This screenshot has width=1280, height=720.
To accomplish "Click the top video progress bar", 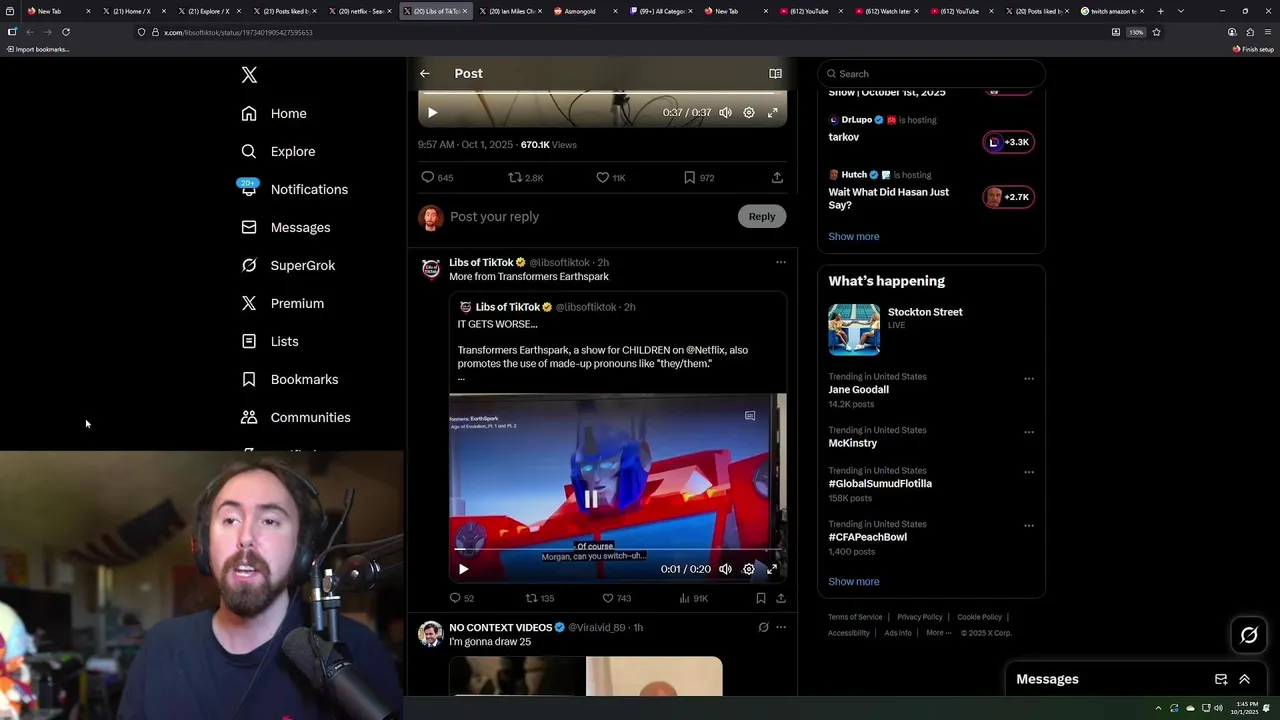I will point(602,94).
